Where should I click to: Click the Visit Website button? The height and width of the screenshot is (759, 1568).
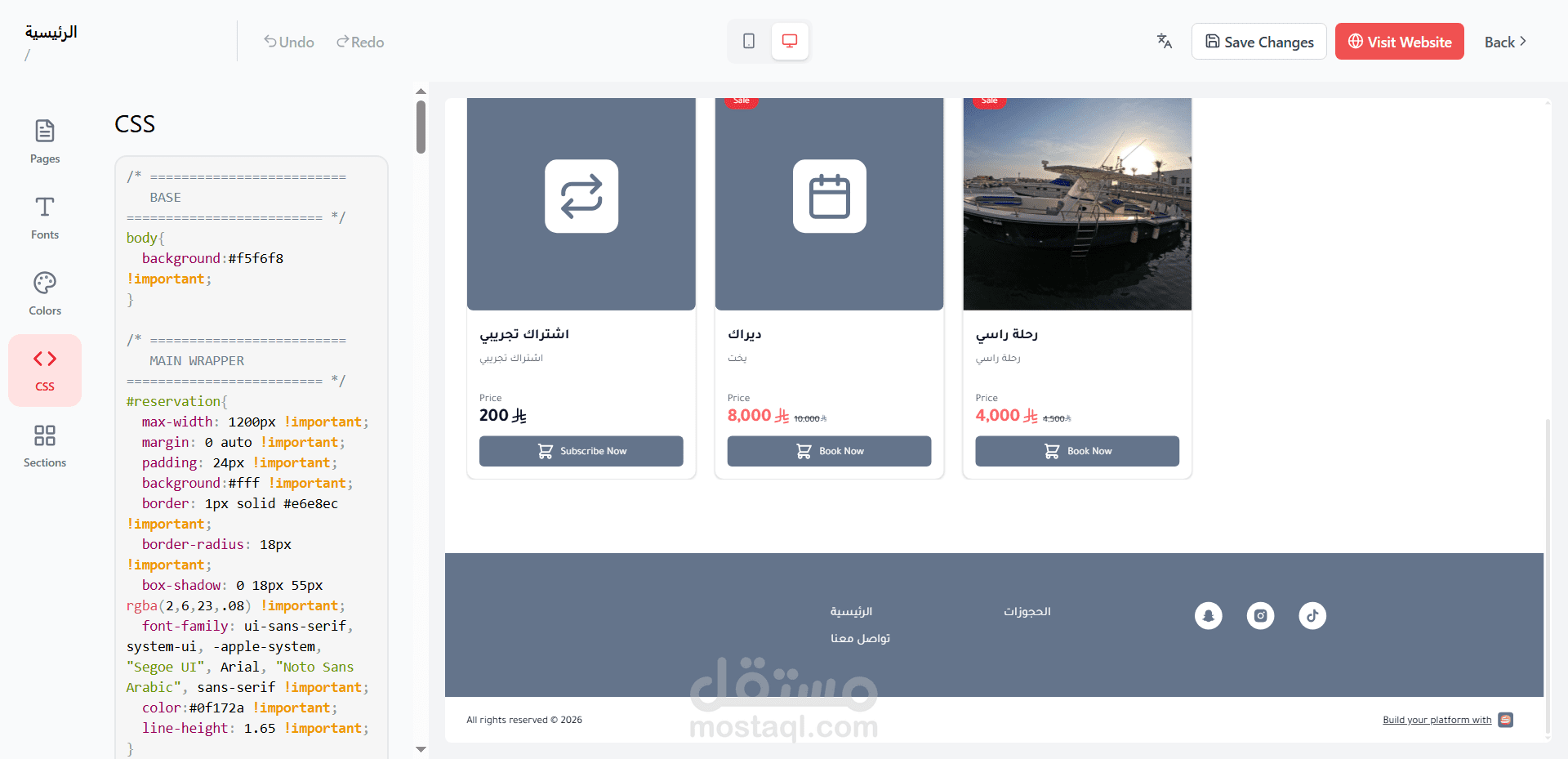point(1400,42)
